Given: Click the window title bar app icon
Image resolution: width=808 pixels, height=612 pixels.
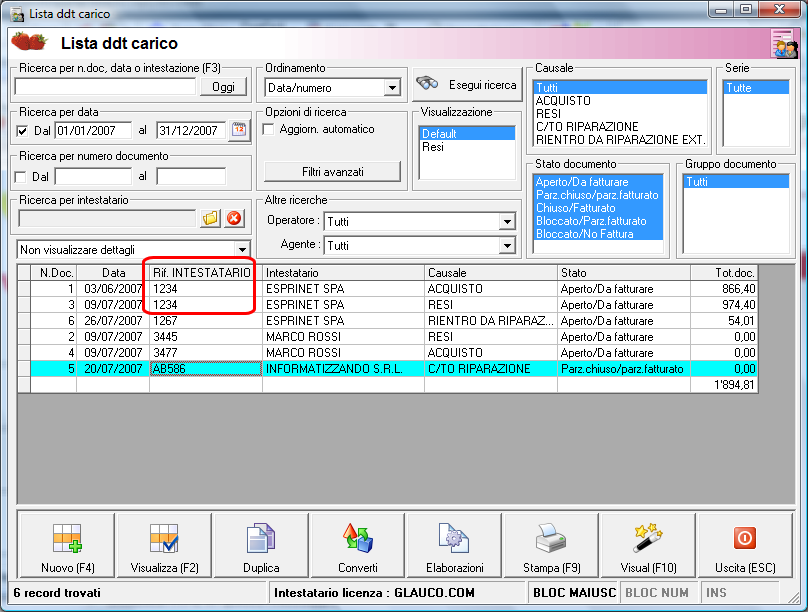Looking at the screenshot, I should click(17, 14).
